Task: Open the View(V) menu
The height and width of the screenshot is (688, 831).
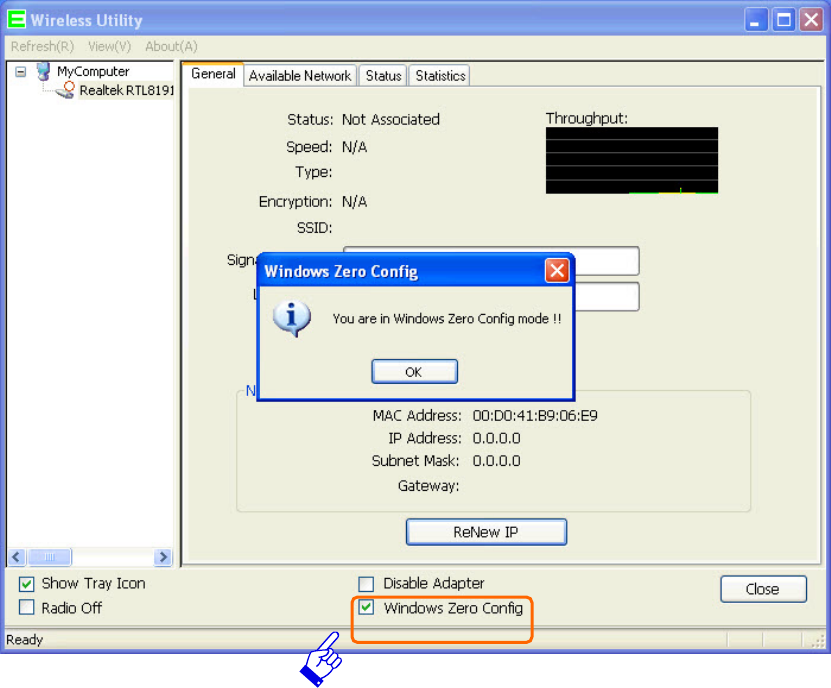Action: coord(110,47)
